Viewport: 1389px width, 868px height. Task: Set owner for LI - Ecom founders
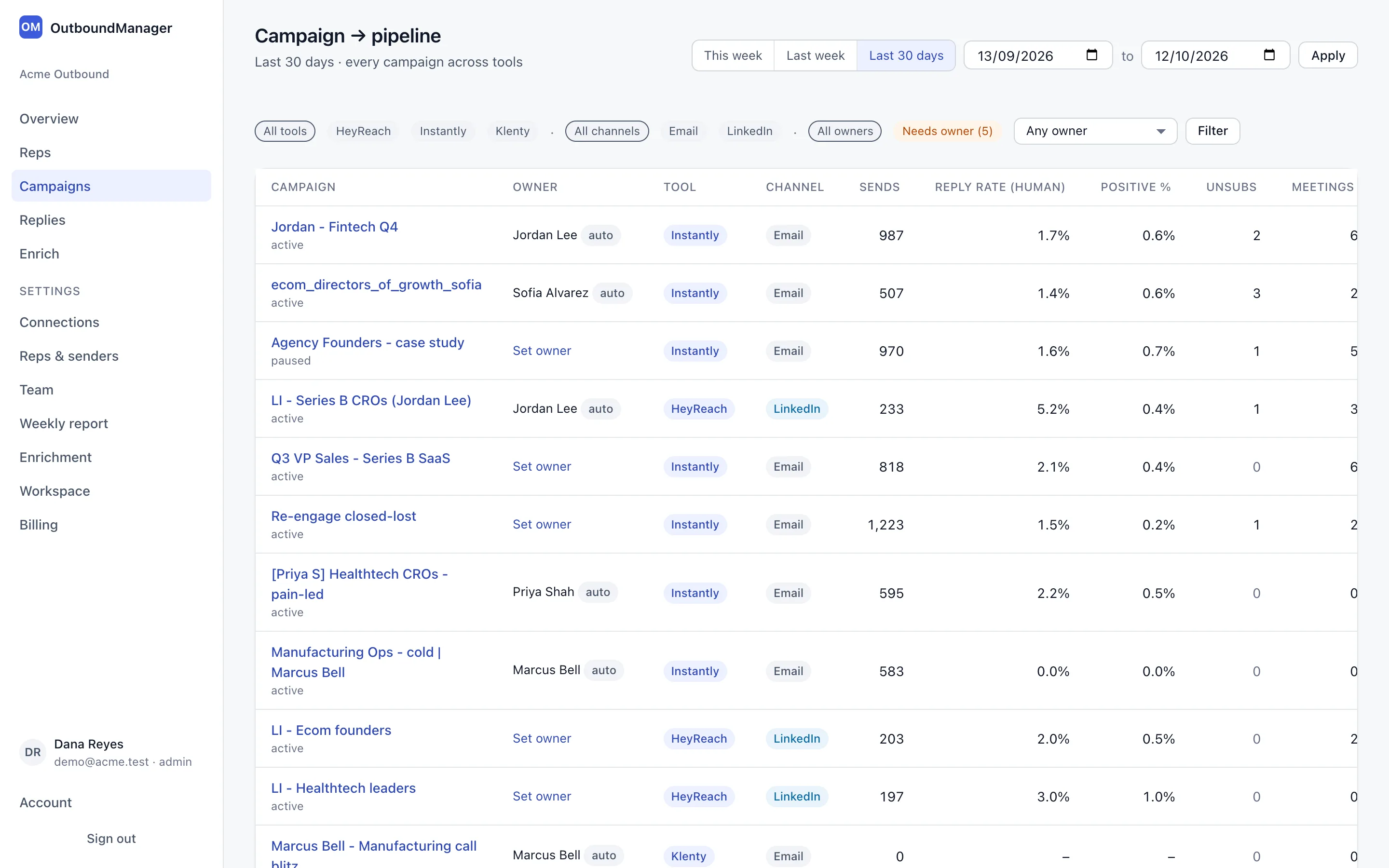click(x=541, y=738)
